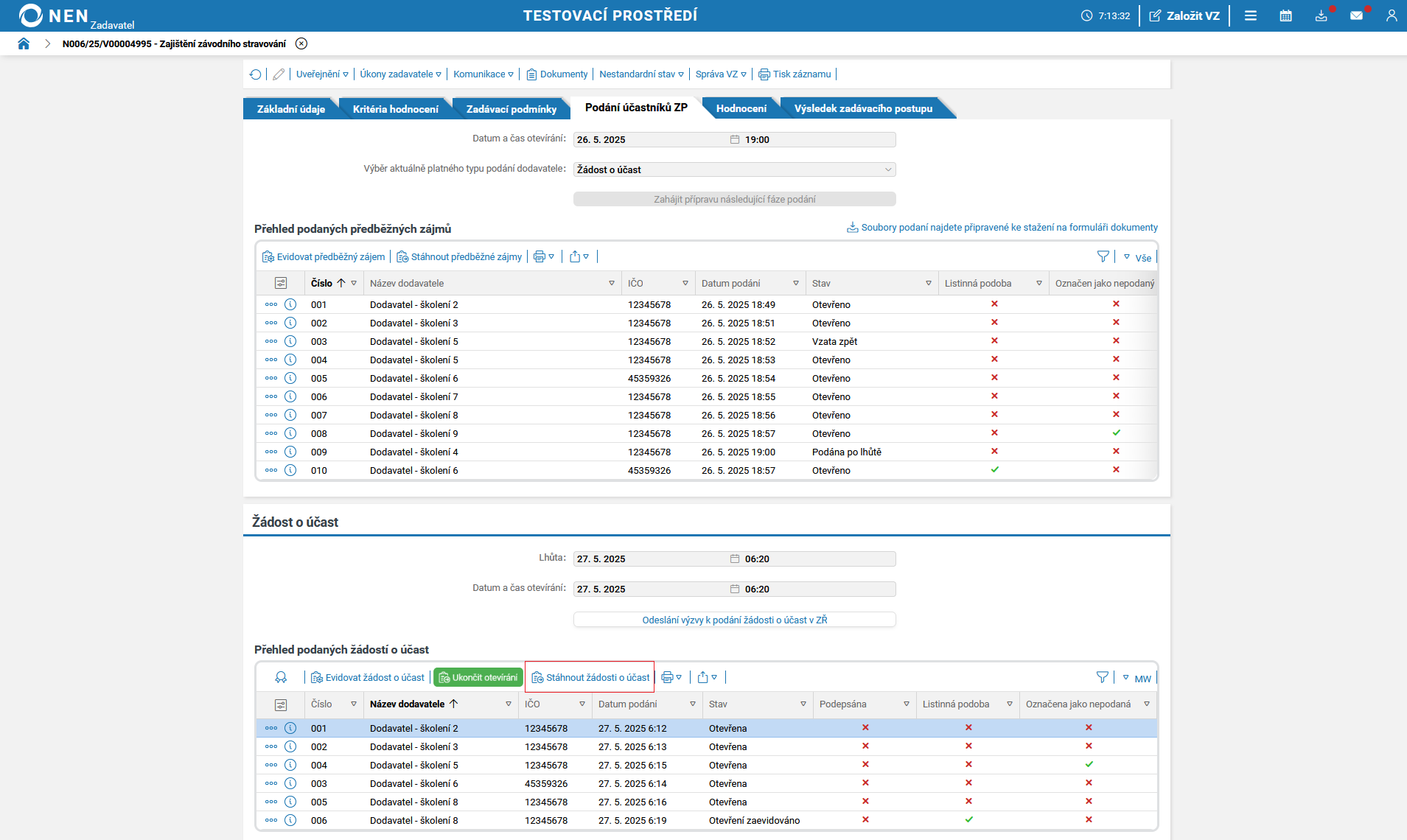The height and width of the screenshot is (840, 1407).
Task: Click info icon for row 005 Dodavatel - školení 6
Action: (x=290, y=378)
